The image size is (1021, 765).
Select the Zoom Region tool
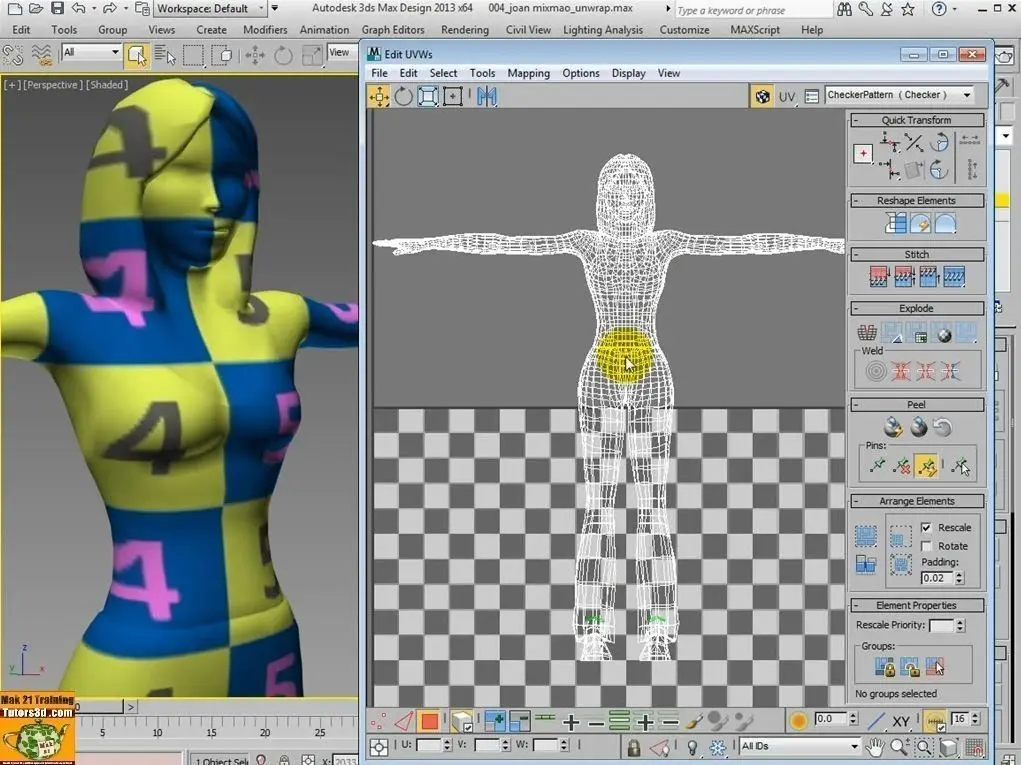pyautogui.click(x=924, y=747)
